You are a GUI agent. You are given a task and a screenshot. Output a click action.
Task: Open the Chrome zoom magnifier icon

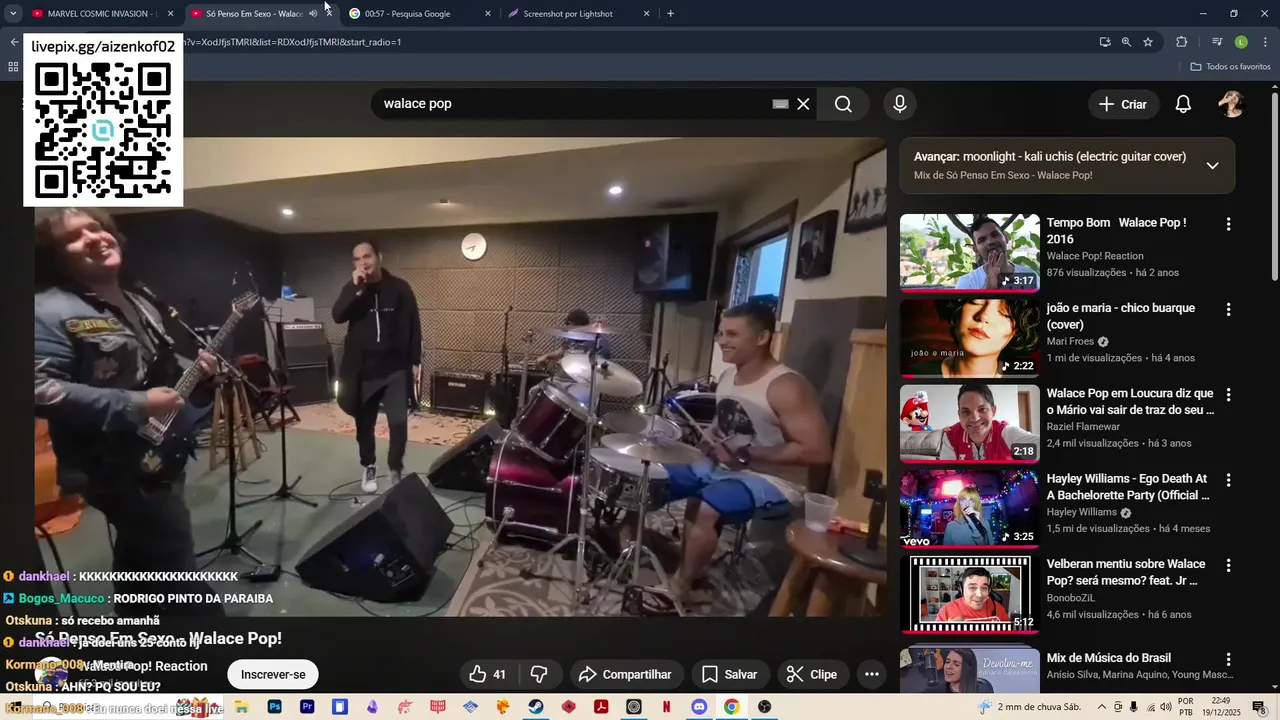(1126, 42)
